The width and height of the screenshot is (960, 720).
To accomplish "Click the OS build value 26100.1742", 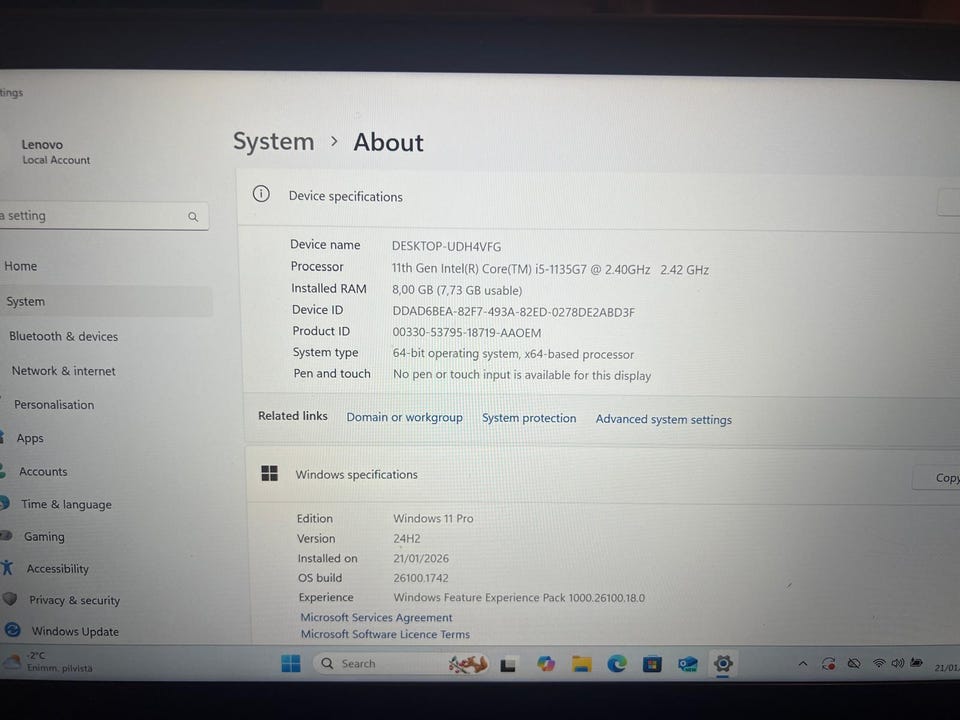I will pos(421,578).
